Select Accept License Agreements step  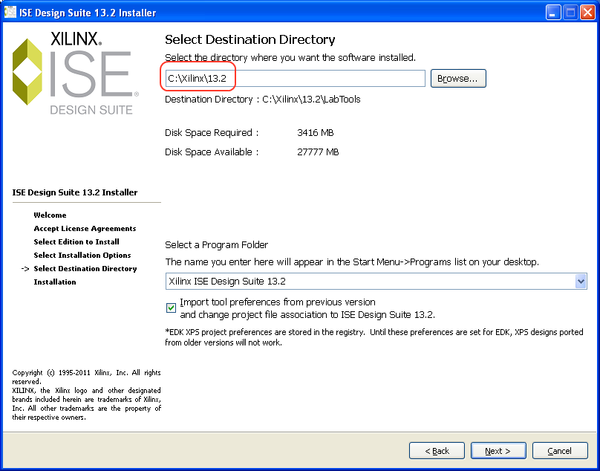(x=85, y=228)
